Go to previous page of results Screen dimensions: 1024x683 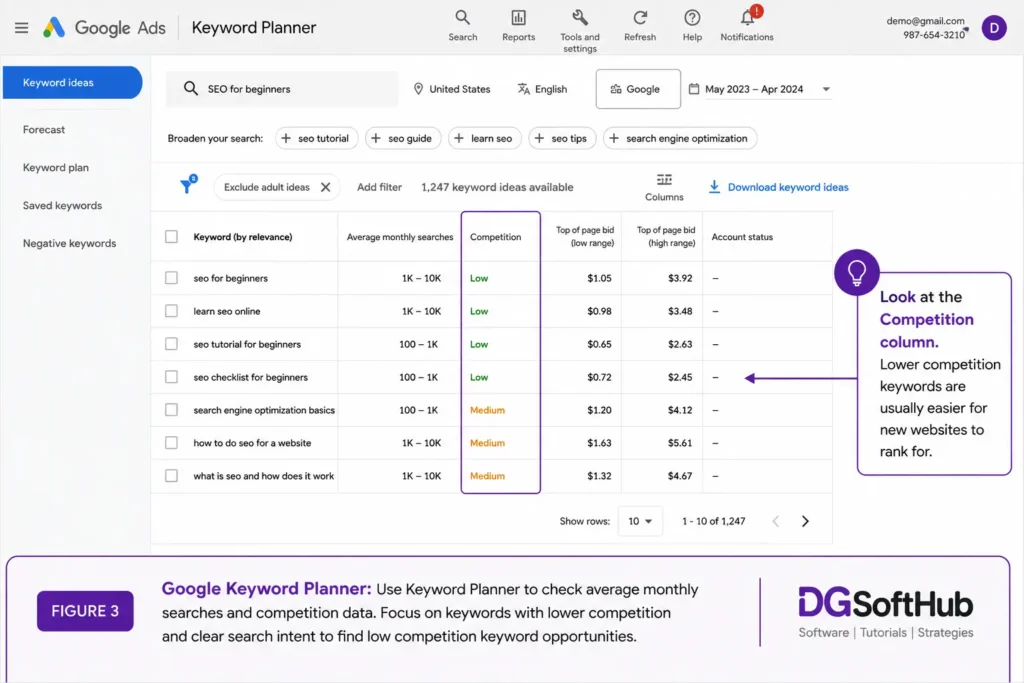click(x=776, y=521)
